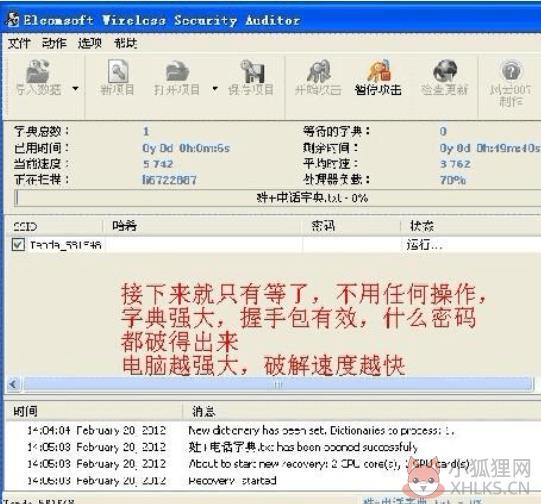The height and width of the screenshot is (504, 541).
Task: Click the Pause Attack (暂停攻击) icon
Action: pos(378,71)
